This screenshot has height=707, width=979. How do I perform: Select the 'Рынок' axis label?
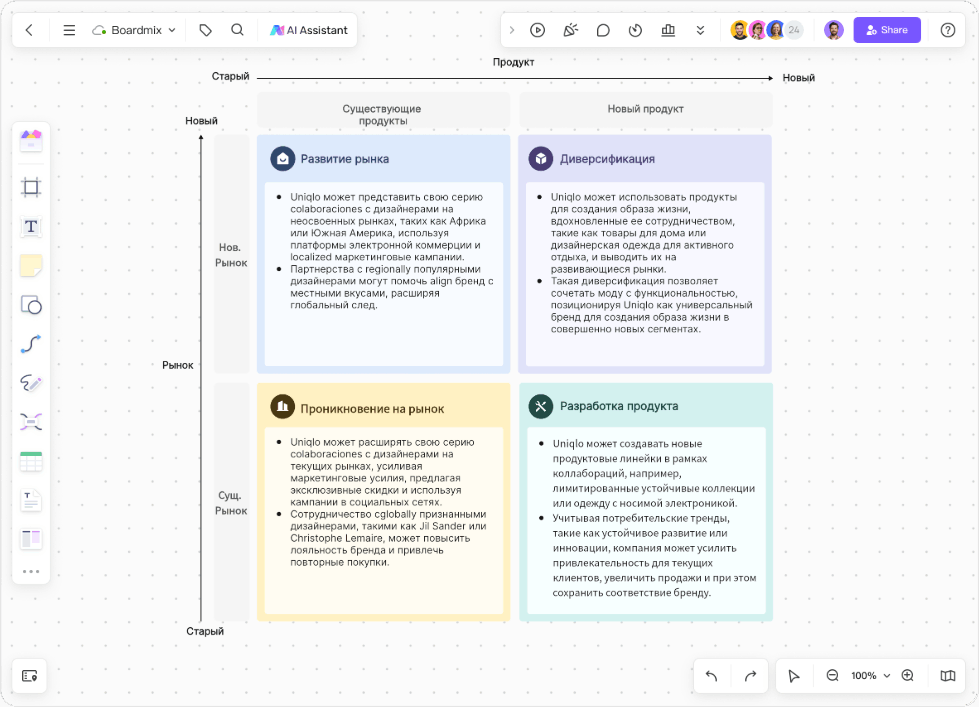(177, 365)
